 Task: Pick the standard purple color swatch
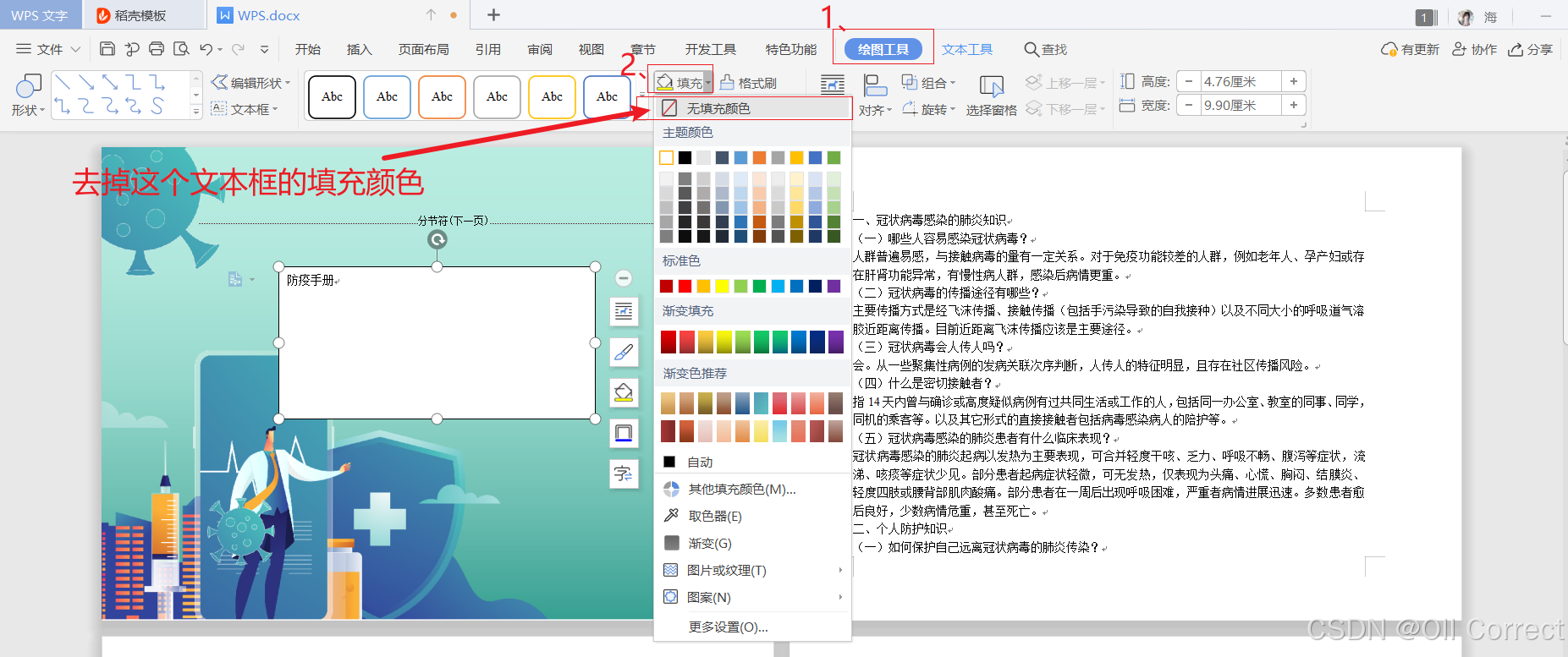point(834,286)
